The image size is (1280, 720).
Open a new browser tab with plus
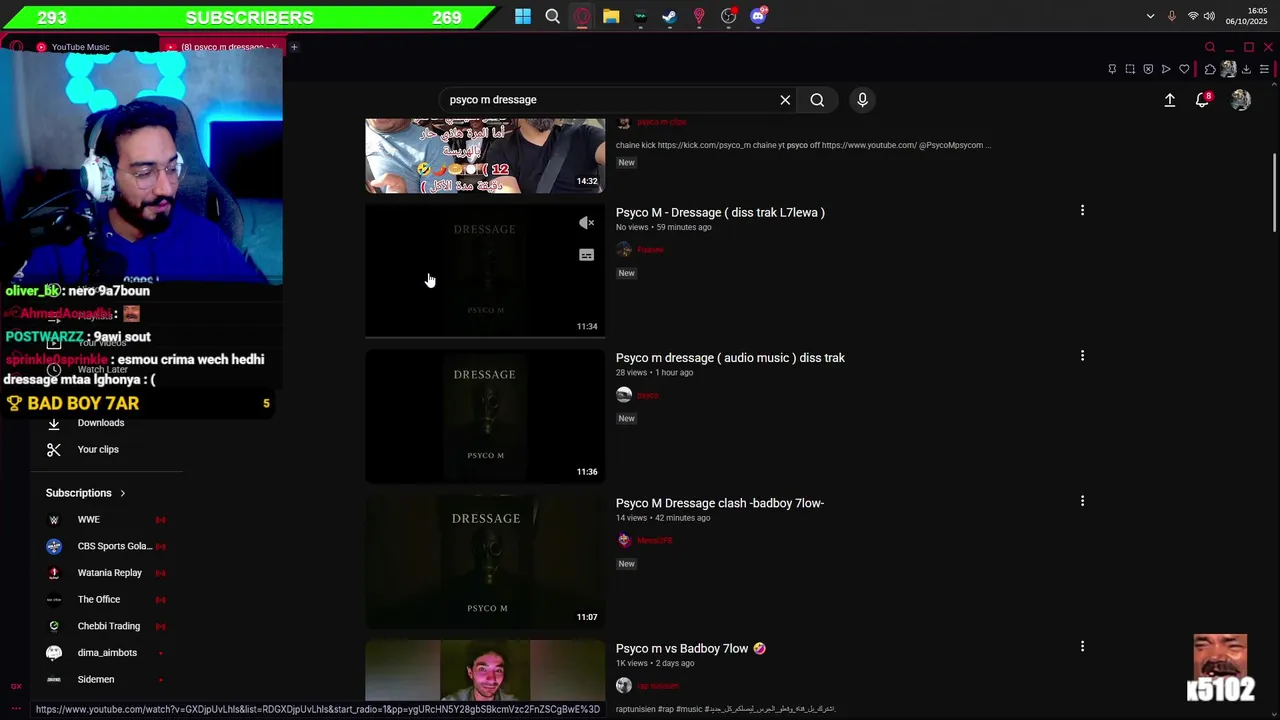tap(294, 47)
